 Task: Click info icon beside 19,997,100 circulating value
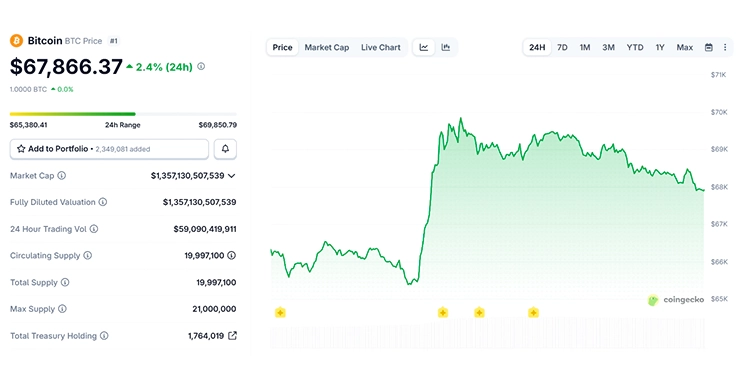[x=232, y=255]
